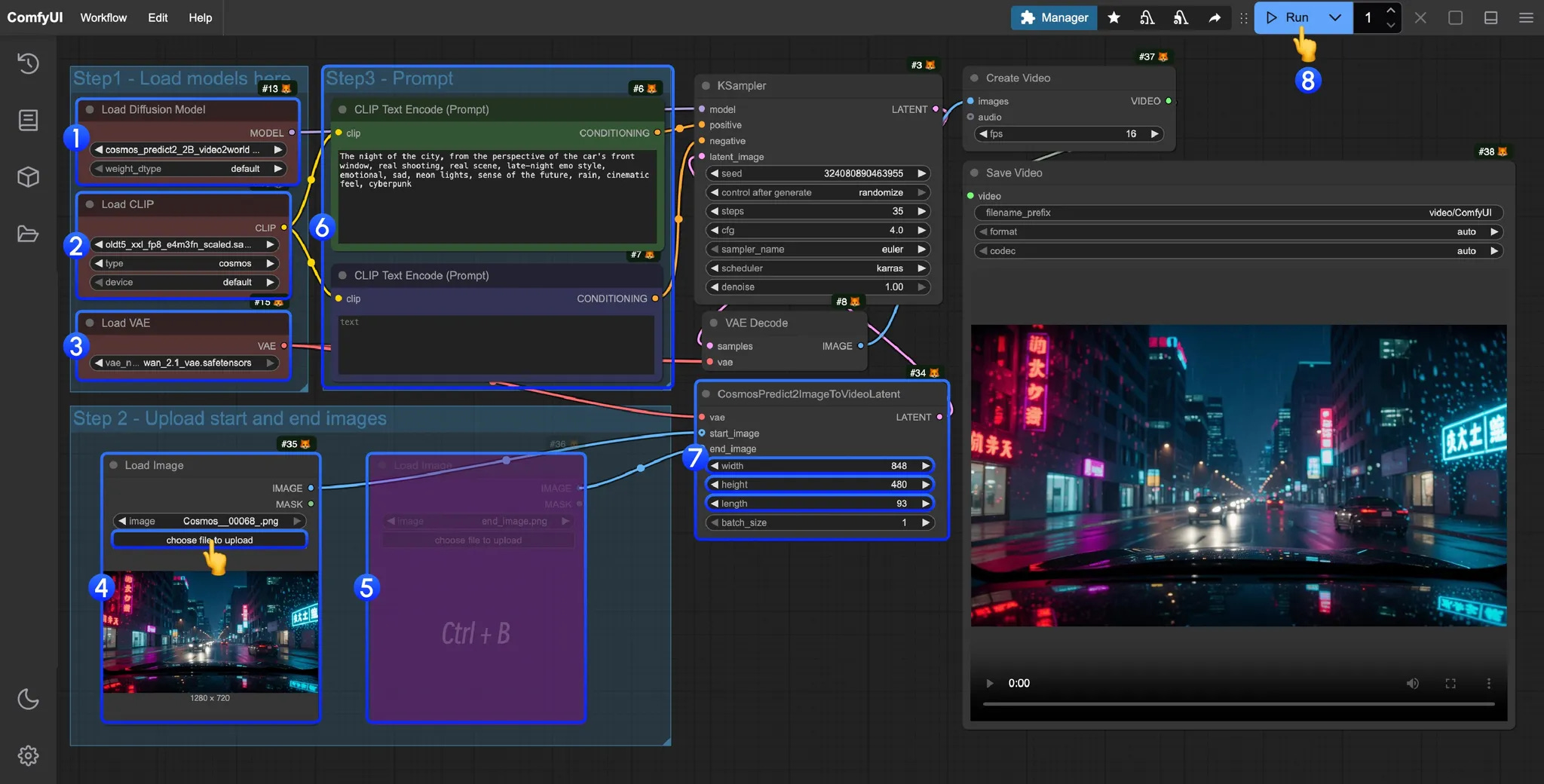The image size is (1544, 784).
Task: Click the fullscreen icon on the video player
Action: [x=1450, y=683]
